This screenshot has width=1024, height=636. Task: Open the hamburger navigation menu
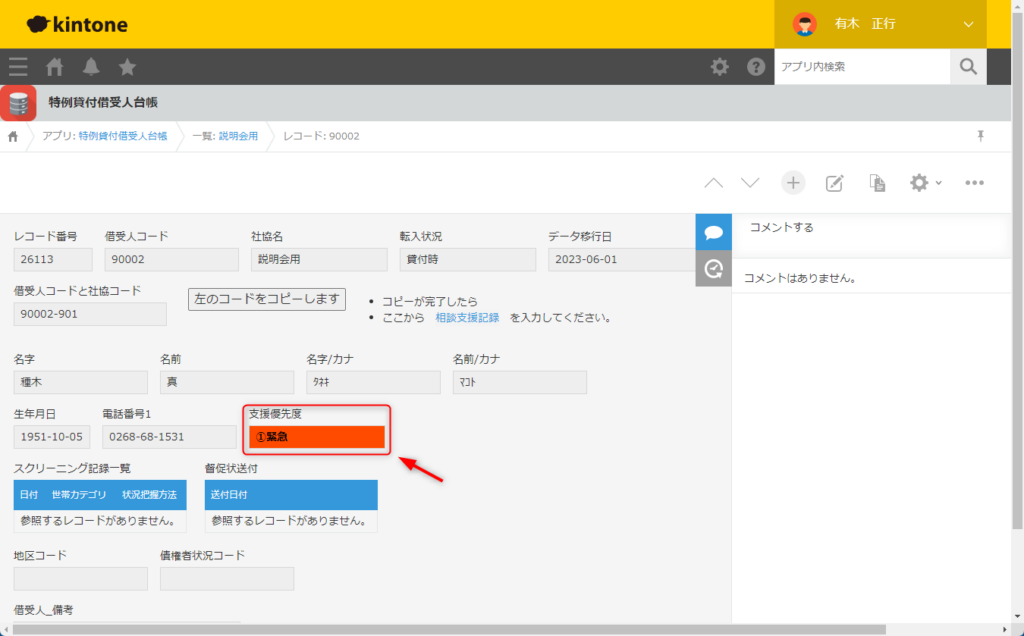18,67
